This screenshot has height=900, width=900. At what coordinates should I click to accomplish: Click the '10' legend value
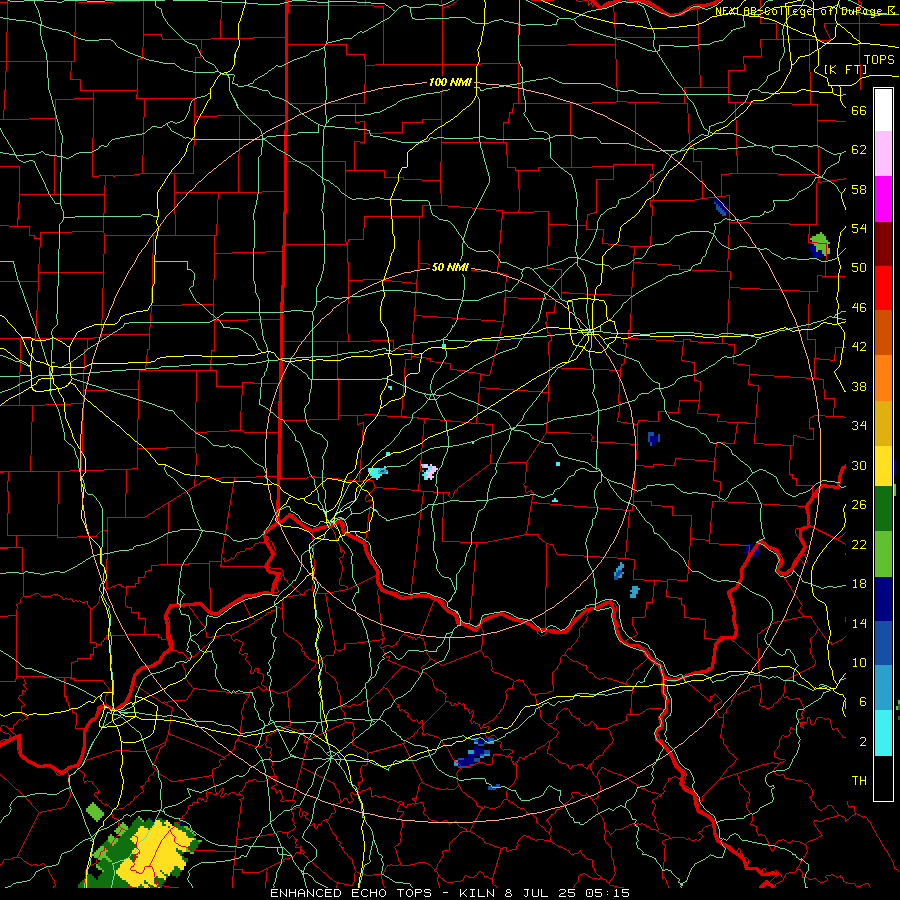(x=859, y=662)
